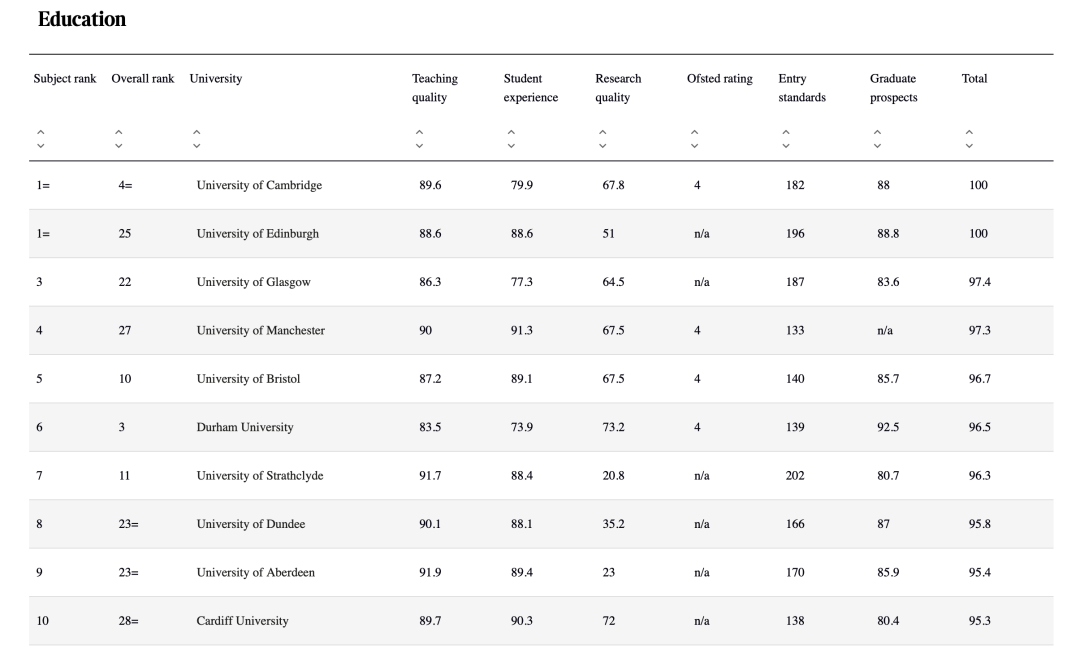The height and width of the screenshot is (649, 1080).
Task: Sort table by Subject rank arrows
Action: pos(41,139)
